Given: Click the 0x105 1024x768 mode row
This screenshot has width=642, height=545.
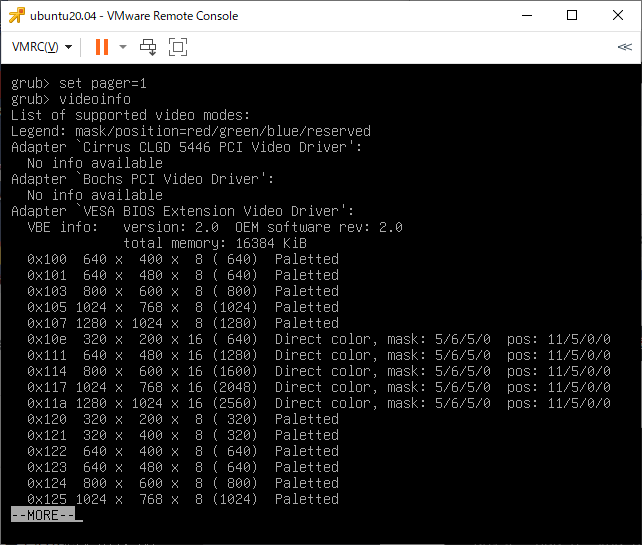Looking at the screenshot, I should tap(183, 307).
